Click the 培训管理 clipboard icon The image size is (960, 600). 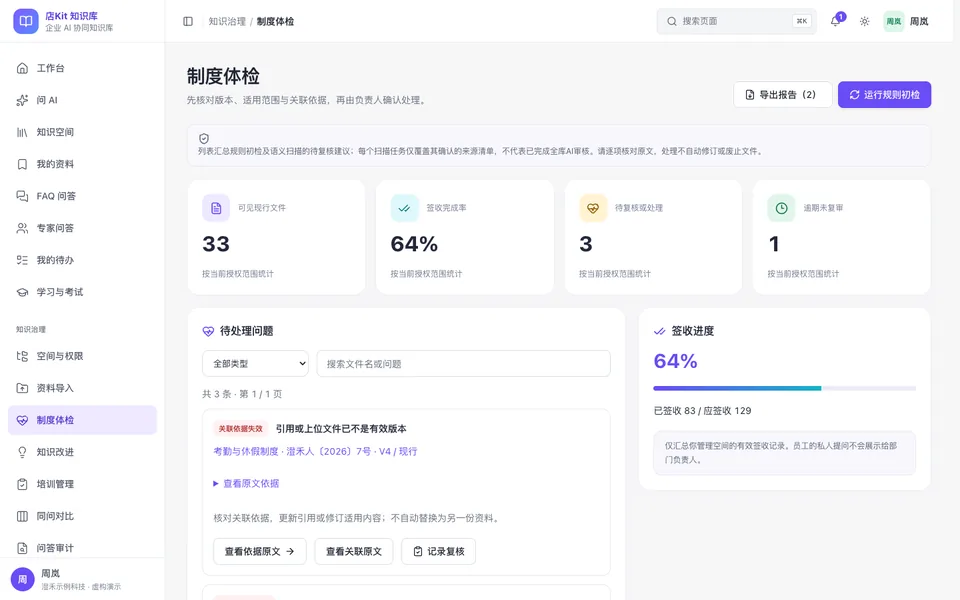[x=22, y=484]
